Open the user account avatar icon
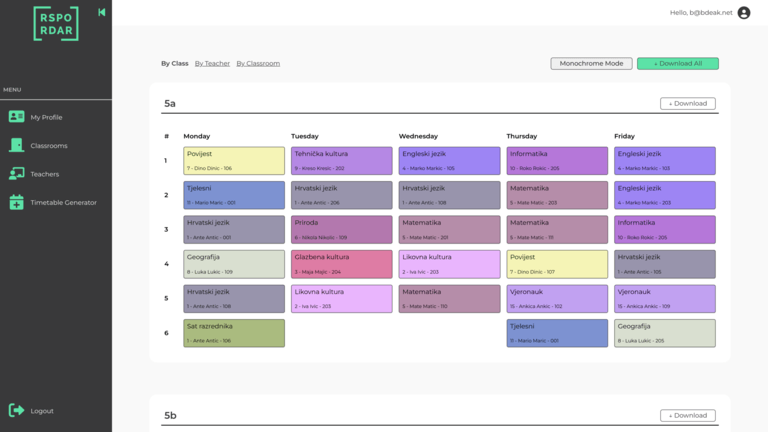Screen dimensions: 768x432 pos(744,13)
